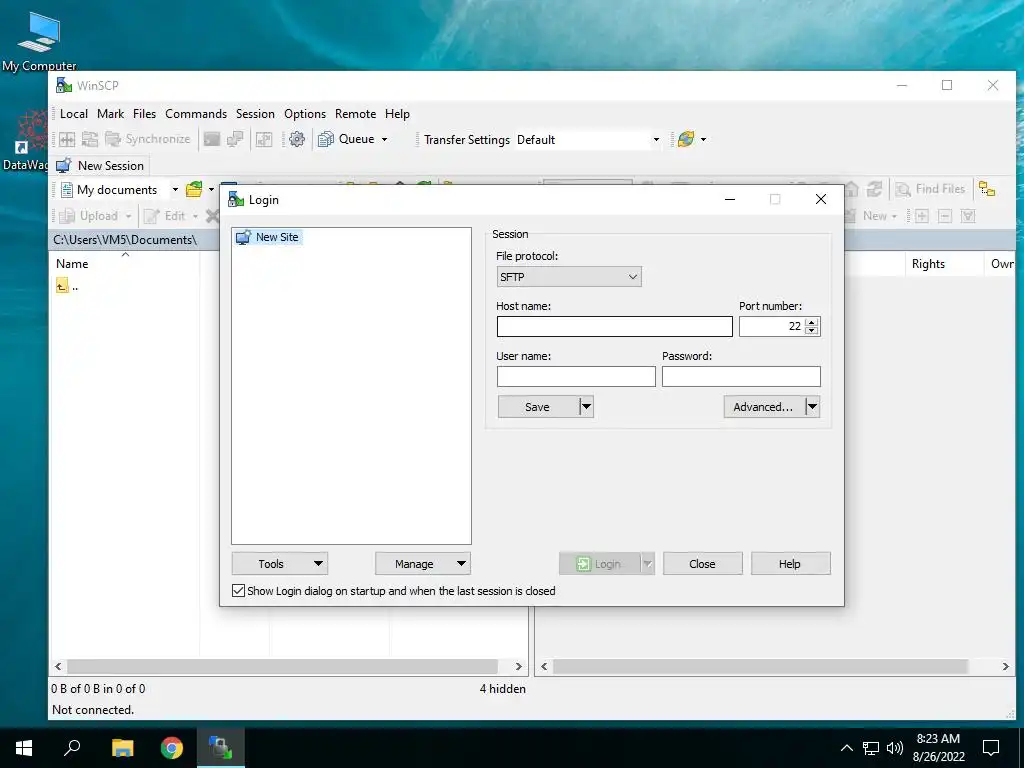Open the Console terminal icon in toolbar
Screen dimensions: 1024x768
pos(212,139)
